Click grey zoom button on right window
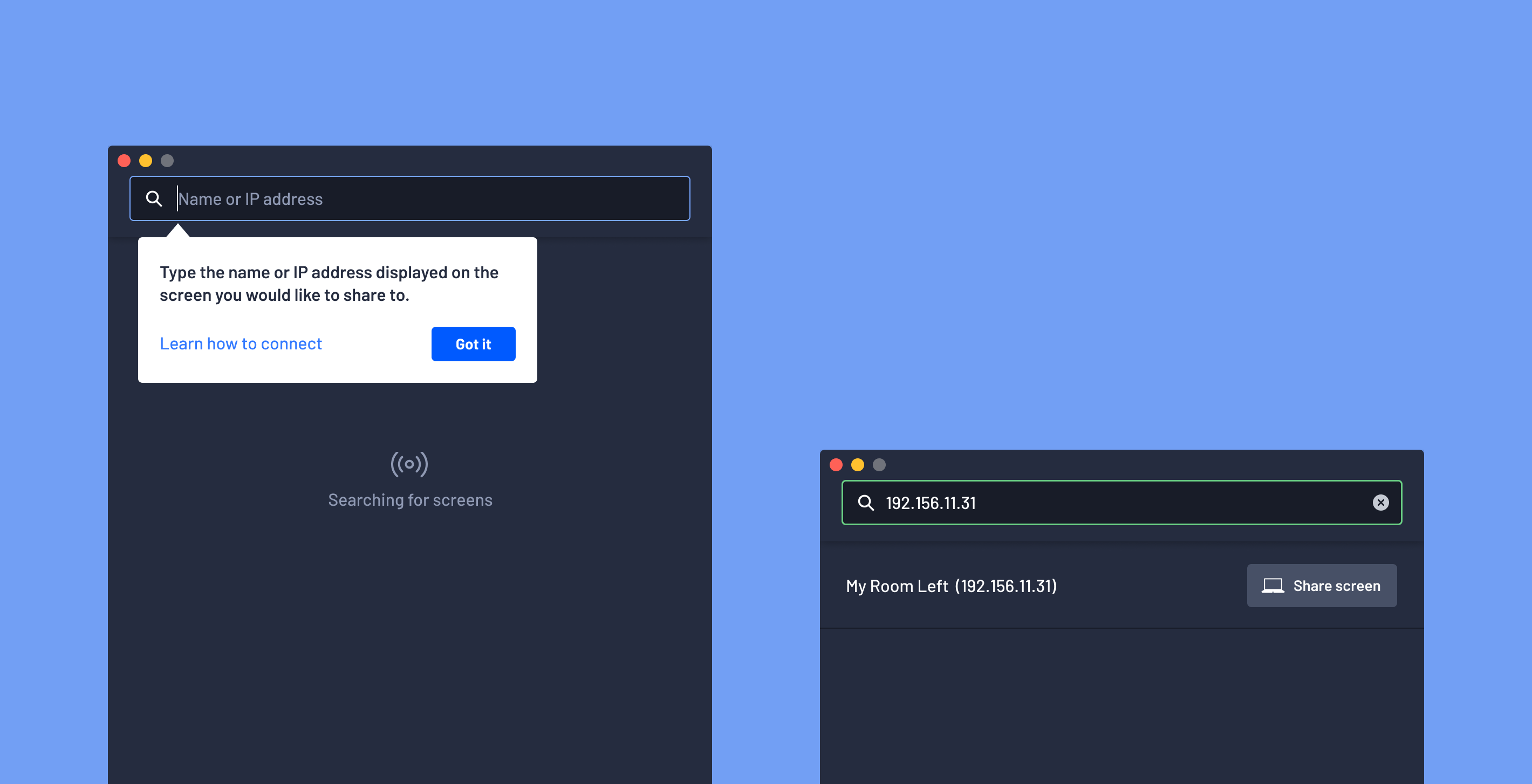1532x784 pixels. 878,464
